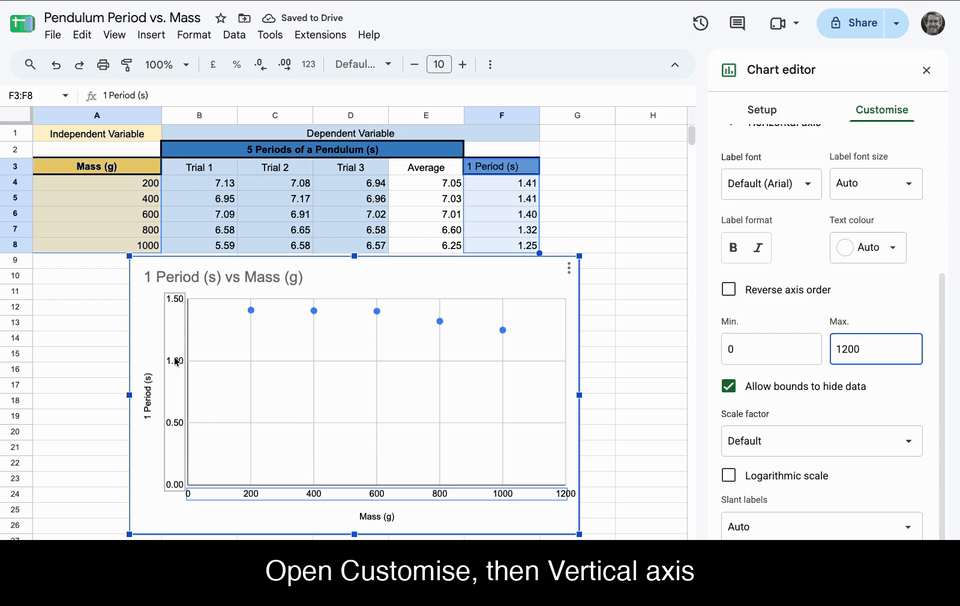The width and height of the screenshot is (960, 606).
Task: Open the Edit menu
Action: [82, 35]
